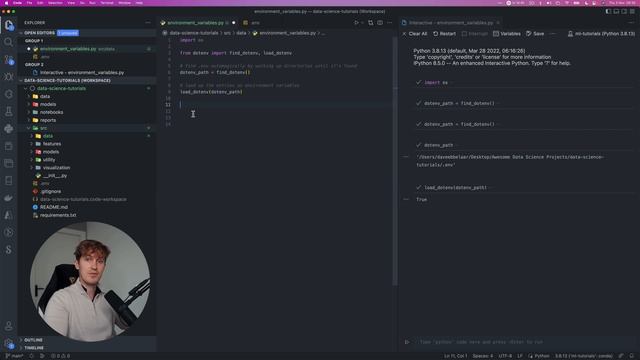The height and width of the screenshot is (360, 640).
Task: Open the Accounts icon in the activity bar
Action: [9, 326]
